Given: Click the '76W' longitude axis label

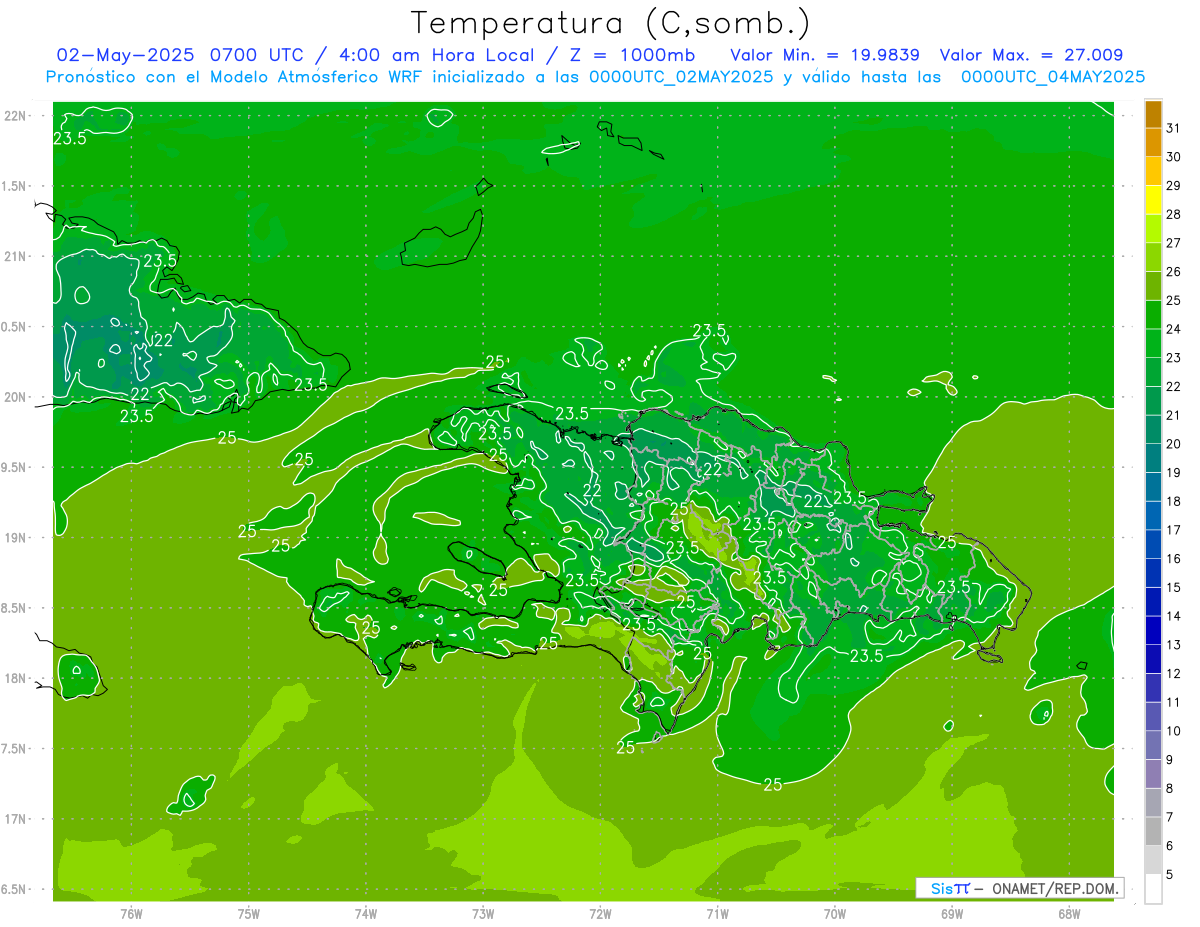Looking at the screenshot, I should [x=131, y=913].
